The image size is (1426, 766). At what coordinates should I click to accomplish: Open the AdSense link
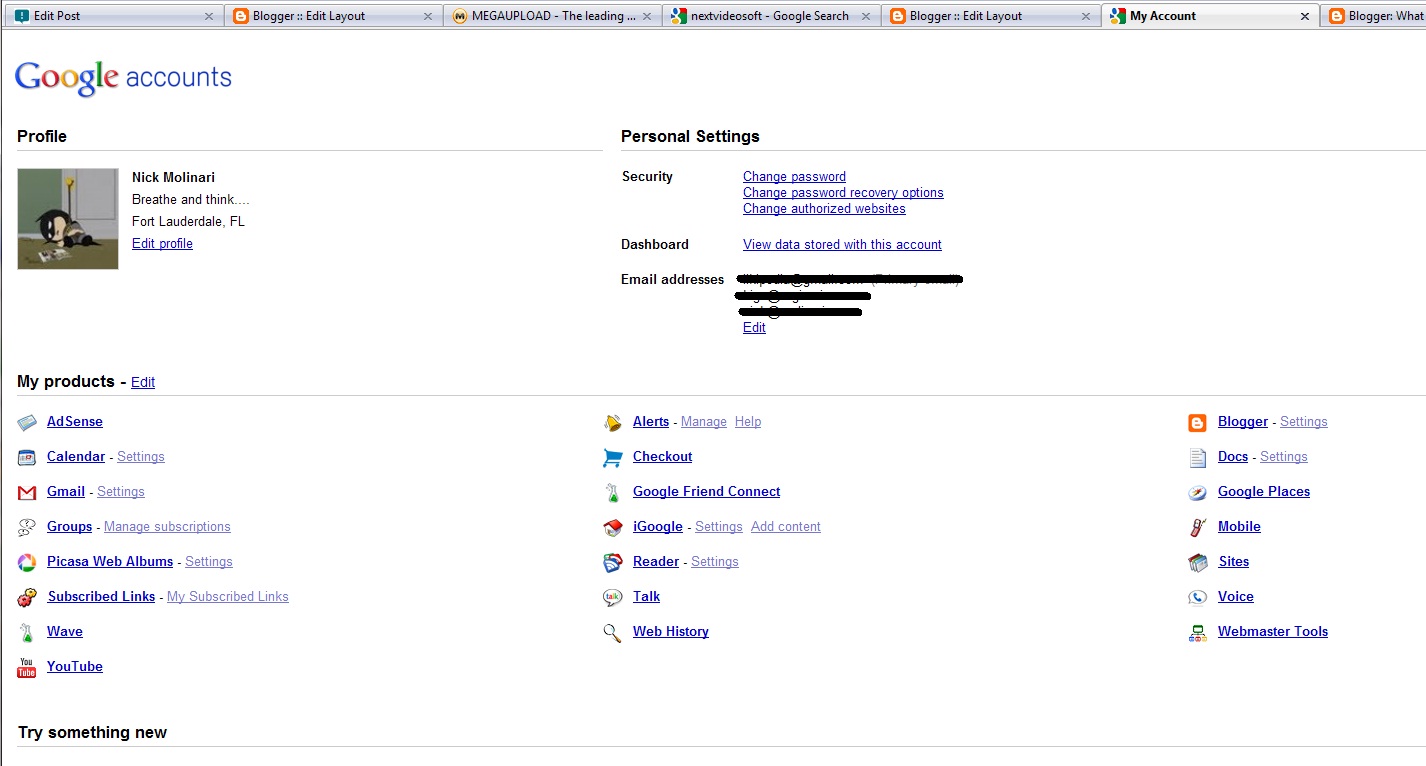(x=75, y=422)
